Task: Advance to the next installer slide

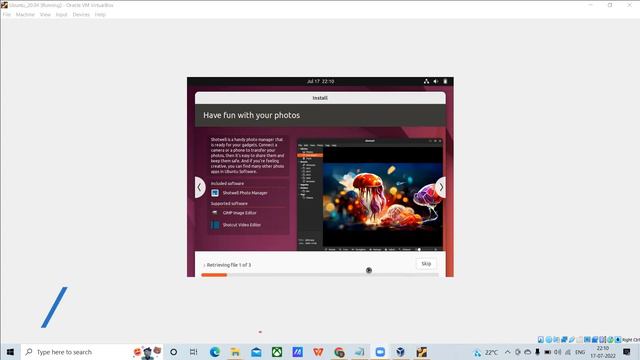Action: (441, 187)
